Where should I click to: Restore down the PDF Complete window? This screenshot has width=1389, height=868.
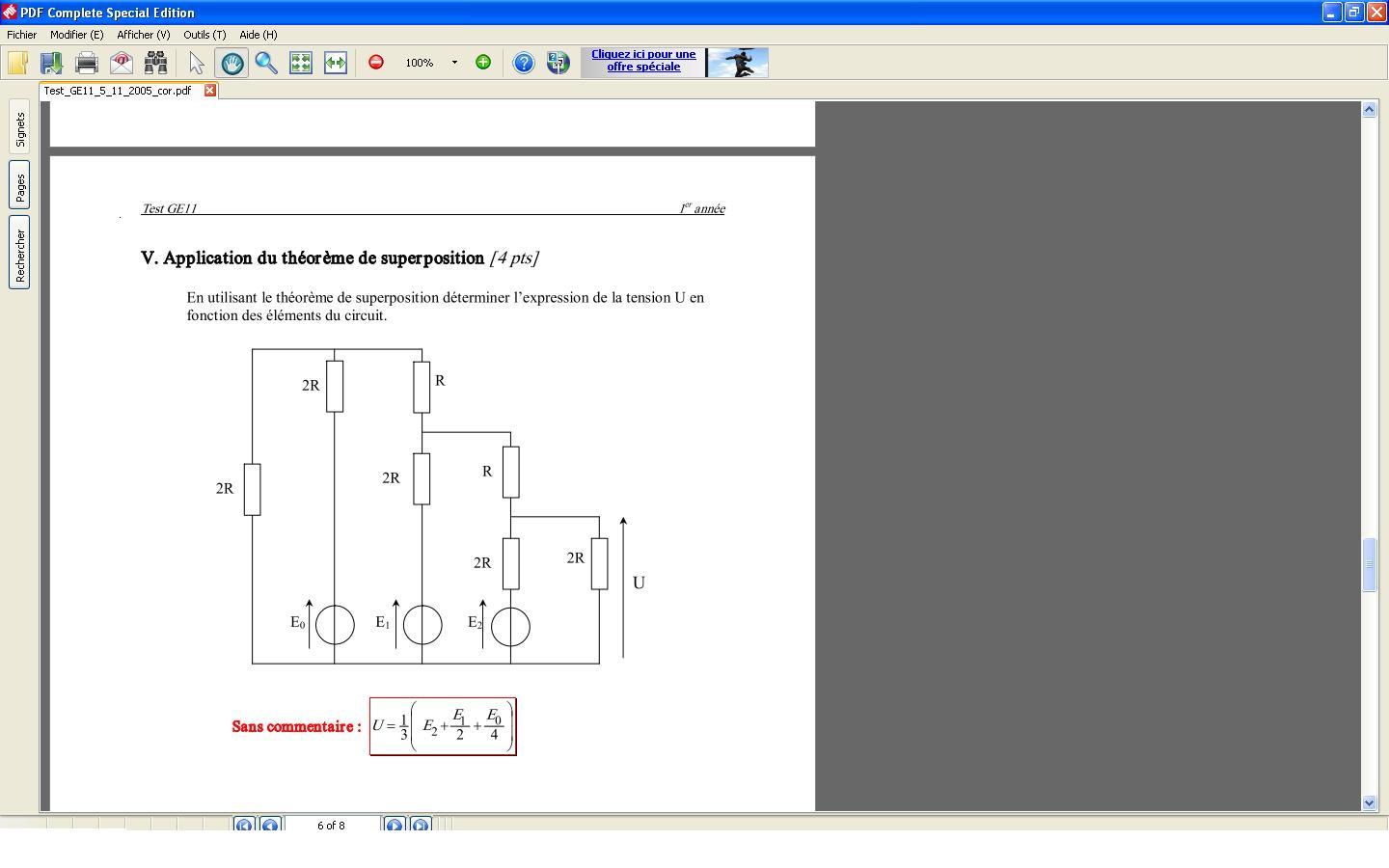click(1354, 13)
